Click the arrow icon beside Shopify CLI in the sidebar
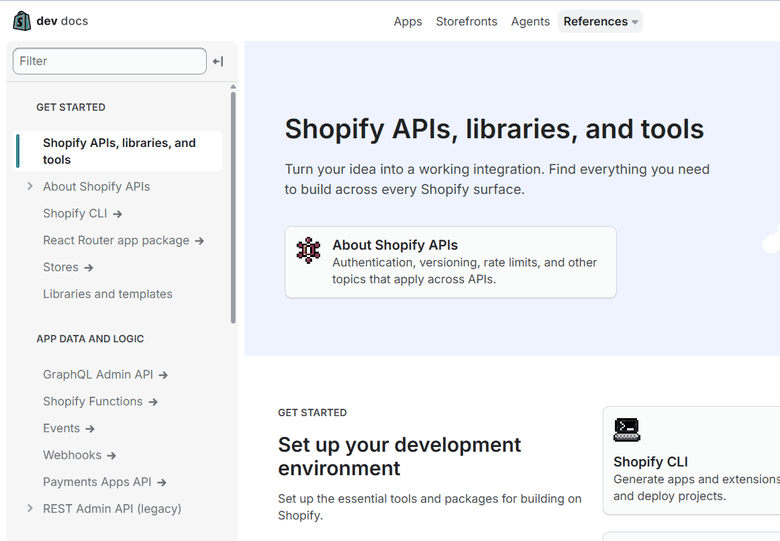This screenshot has height=541, width=780. (x=117, y=214)
